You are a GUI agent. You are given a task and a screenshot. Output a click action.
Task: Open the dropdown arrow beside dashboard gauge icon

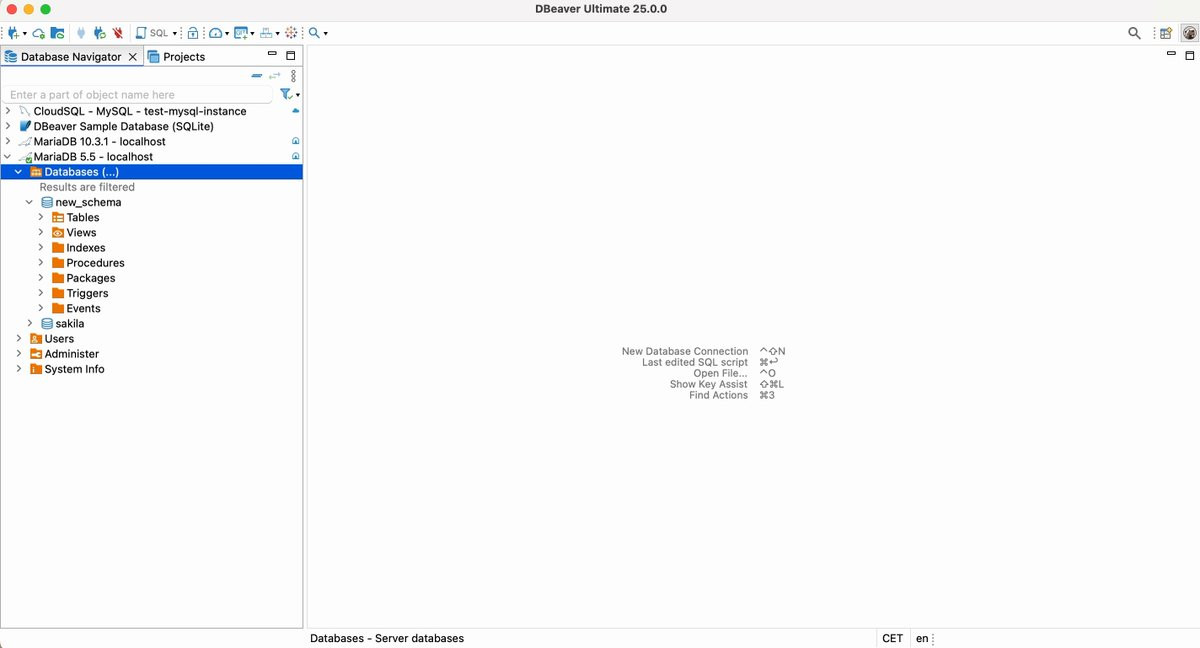228,34
